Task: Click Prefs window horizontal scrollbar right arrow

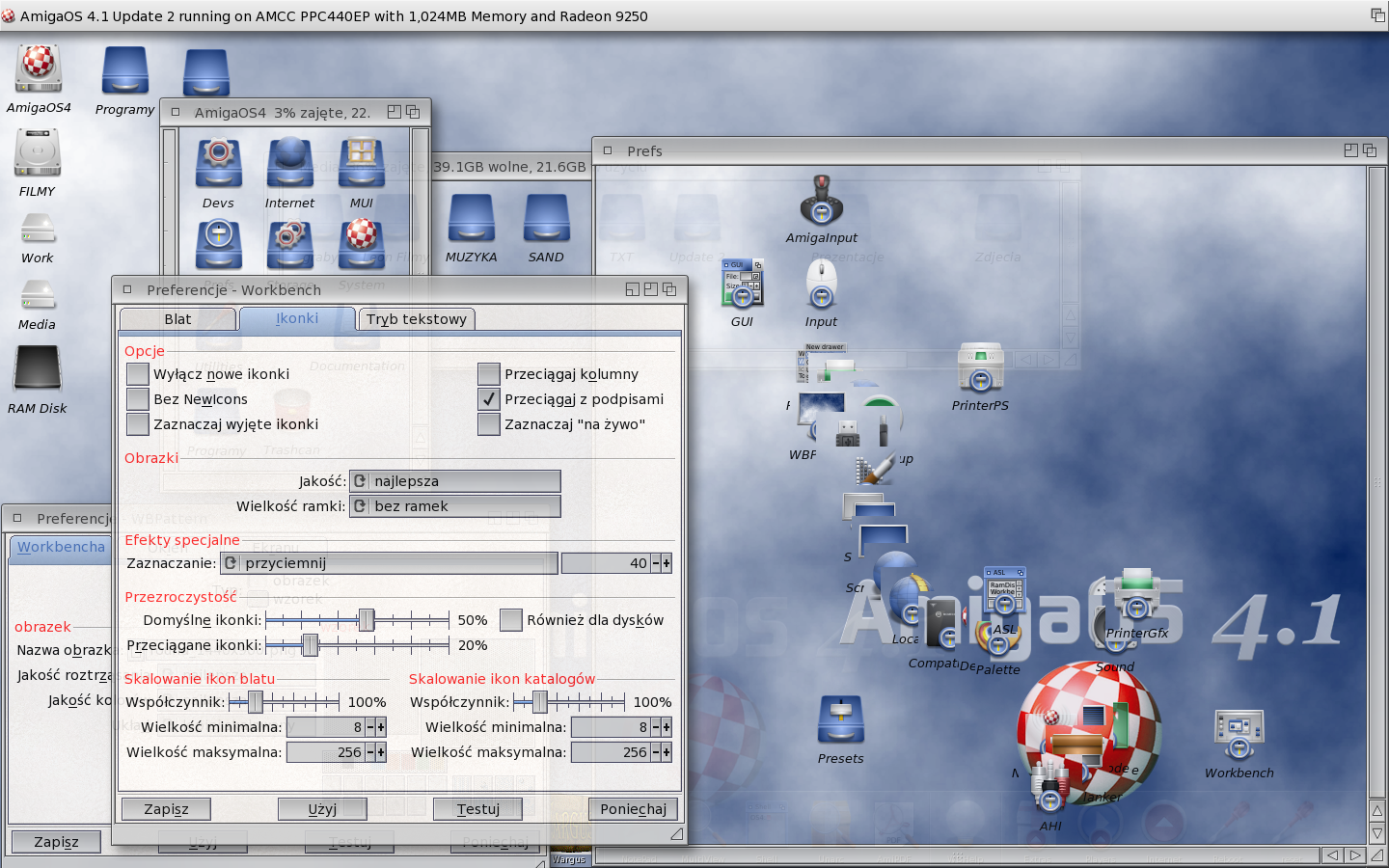Action: pos(1355,855)
